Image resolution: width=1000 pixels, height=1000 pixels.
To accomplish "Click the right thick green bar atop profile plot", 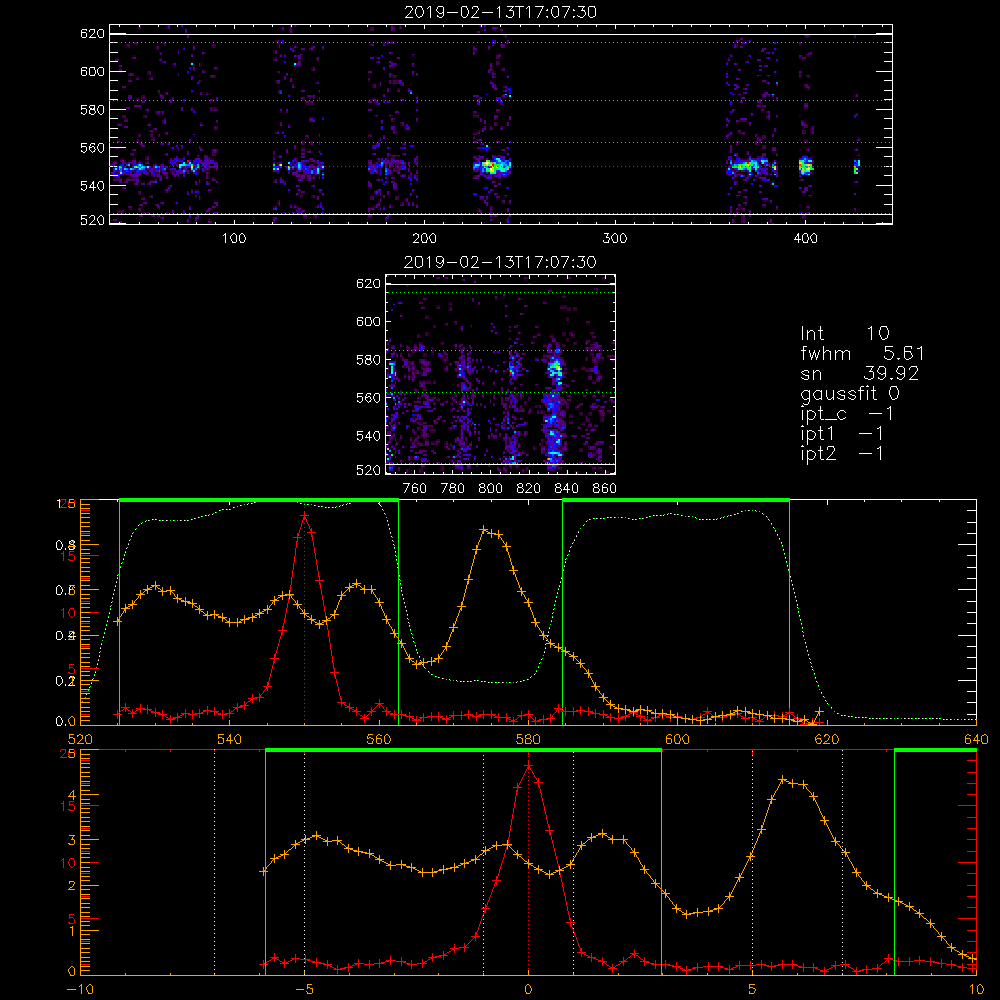I will point(676,500).
